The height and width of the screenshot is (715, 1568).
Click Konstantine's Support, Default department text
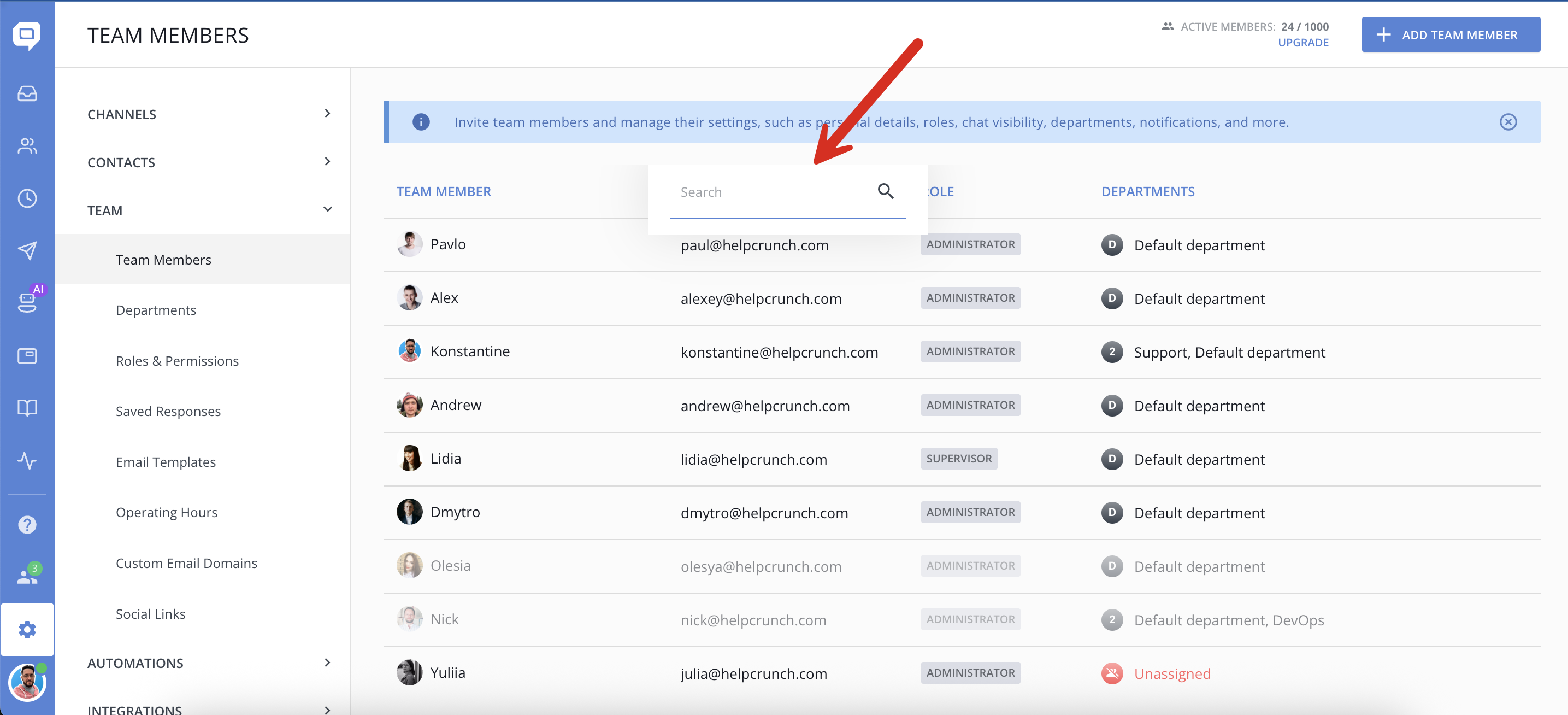[x=1229, y=352]
